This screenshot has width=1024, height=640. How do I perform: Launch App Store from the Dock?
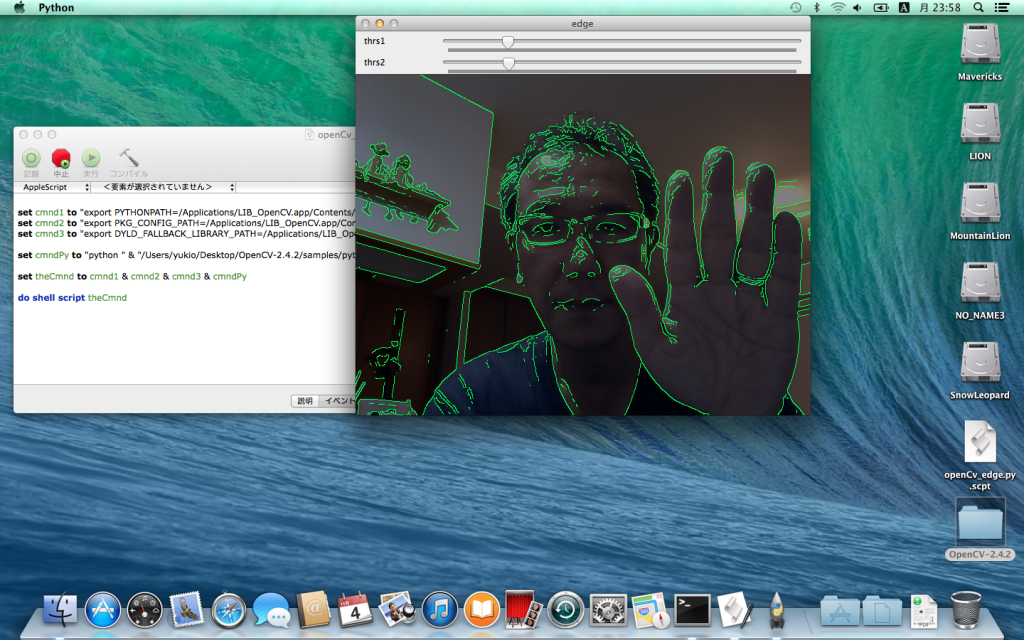coord(103,610)
